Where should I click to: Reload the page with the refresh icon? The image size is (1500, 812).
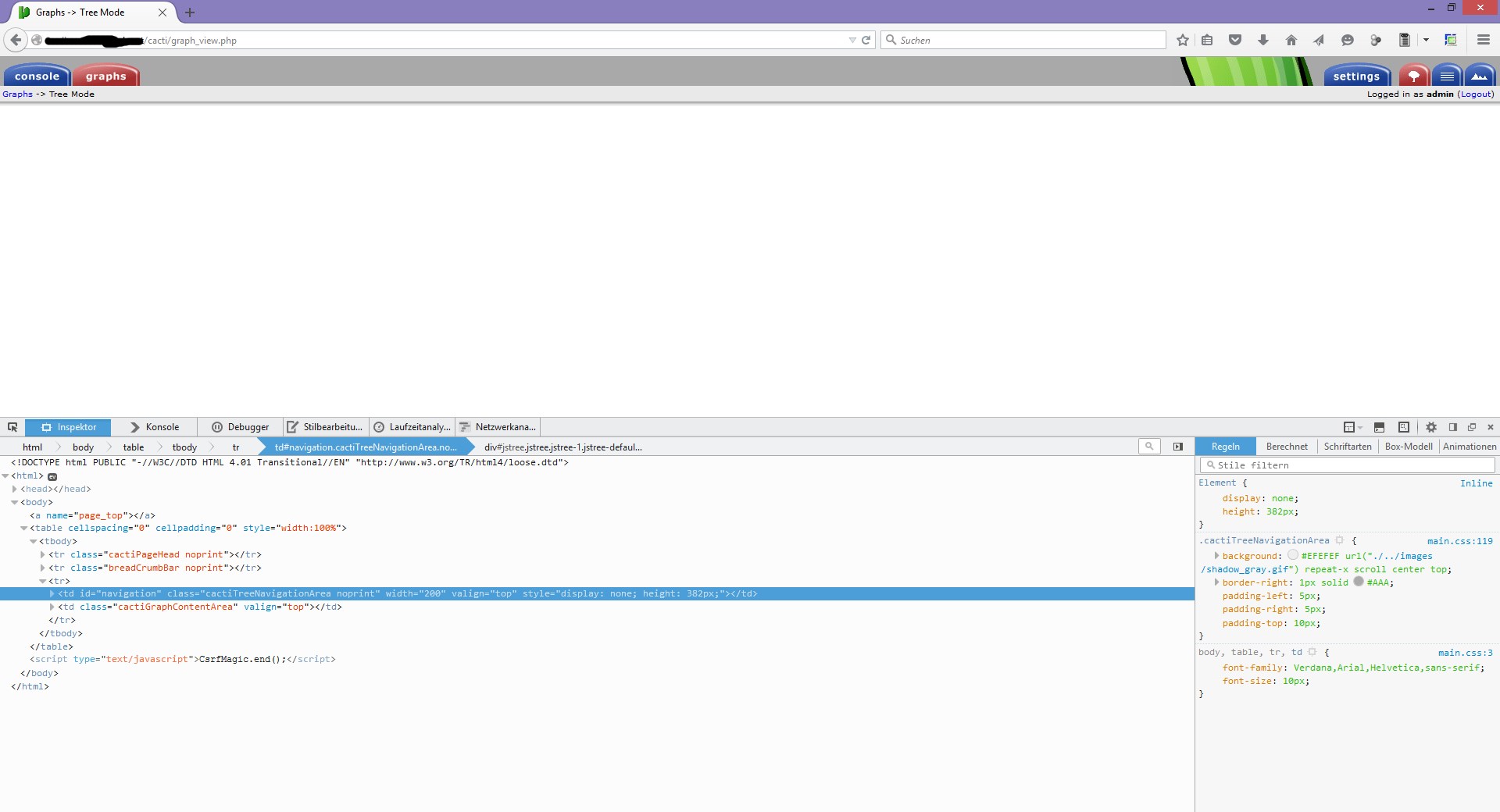[x=866, y=40]
